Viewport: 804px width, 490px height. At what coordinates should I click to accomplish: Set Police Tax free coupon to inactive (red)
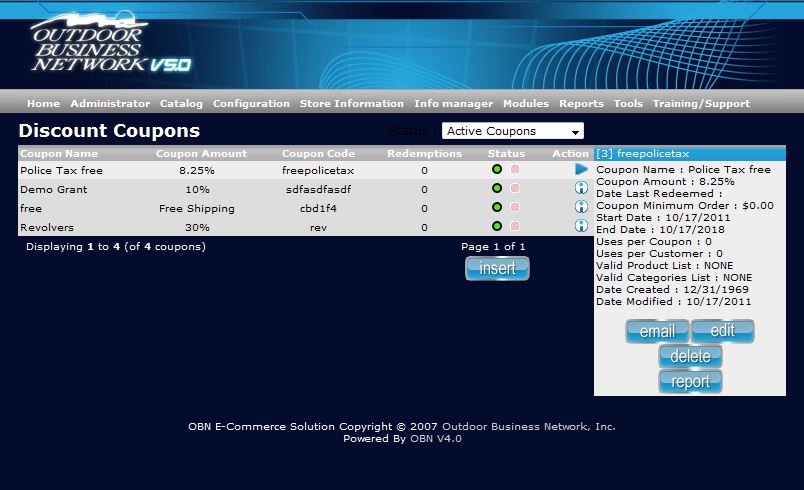coord(515,170)
